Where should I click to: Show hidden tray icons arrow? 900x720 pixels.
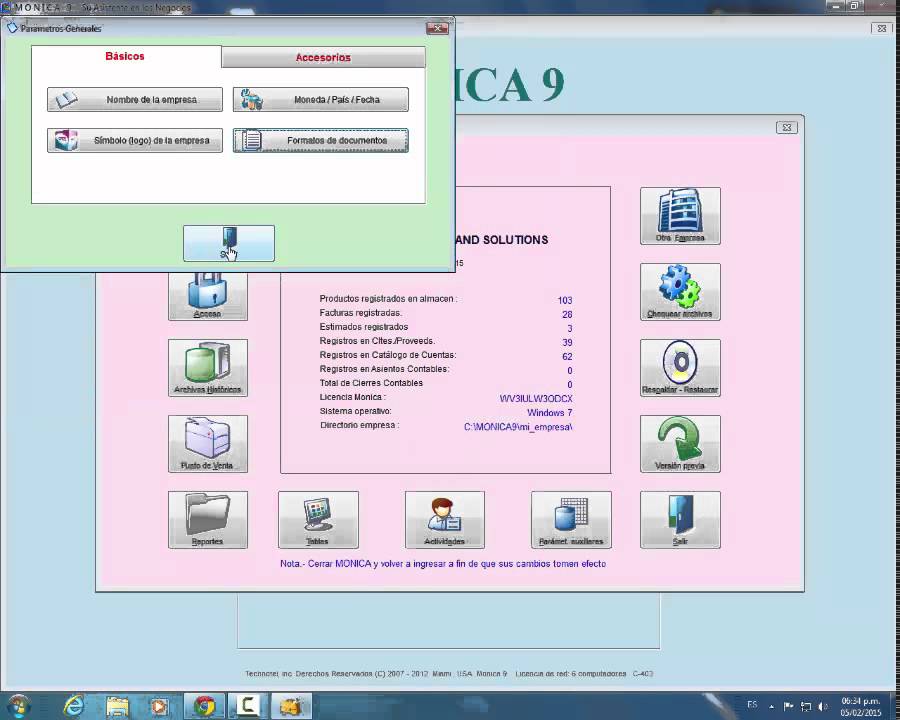click(x=771, y=706)
